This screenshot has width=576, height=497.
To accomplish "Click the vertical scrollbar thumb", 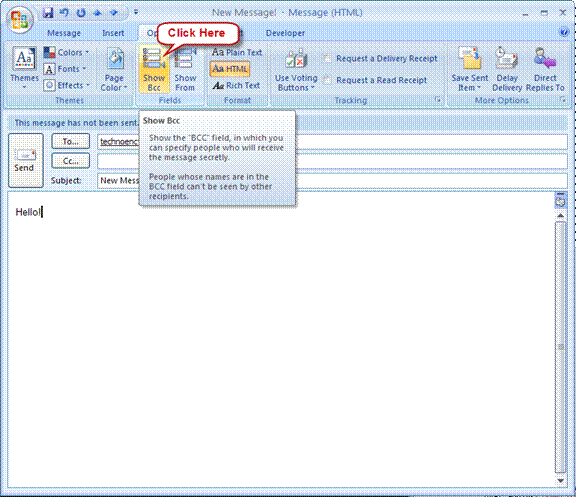I will pos(560,347).
